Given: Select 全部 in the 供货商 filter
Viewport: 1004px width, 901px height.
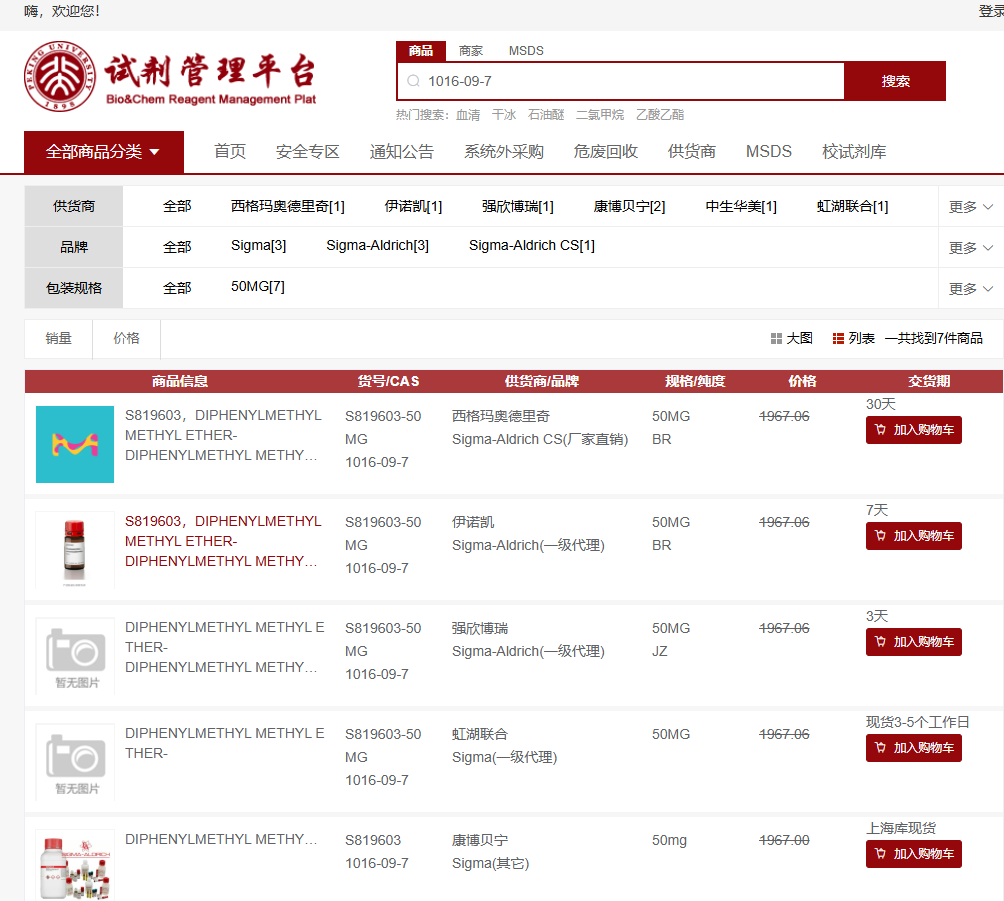Looking at the screenshot, I should click(177, 206).
